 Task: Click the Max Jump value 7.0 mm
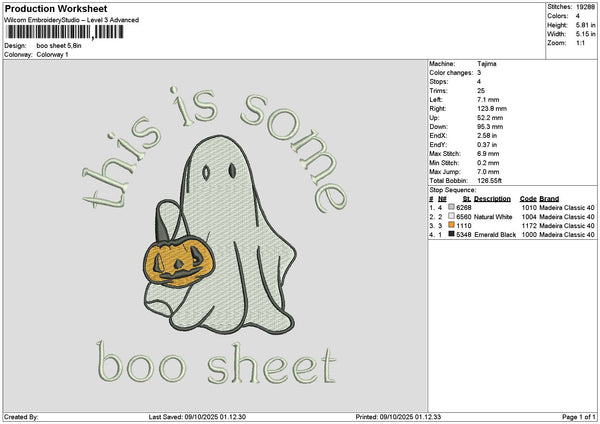click(488, 172)
